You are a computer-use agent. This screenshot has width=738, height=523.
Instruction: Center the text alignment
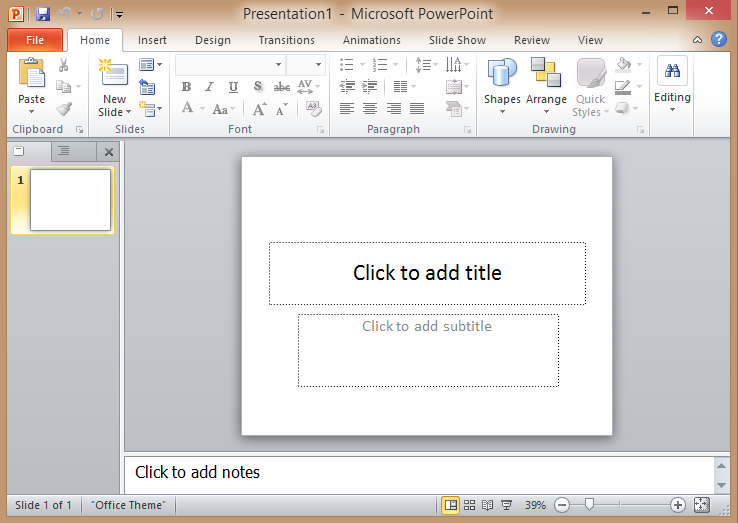pos(370,109)
